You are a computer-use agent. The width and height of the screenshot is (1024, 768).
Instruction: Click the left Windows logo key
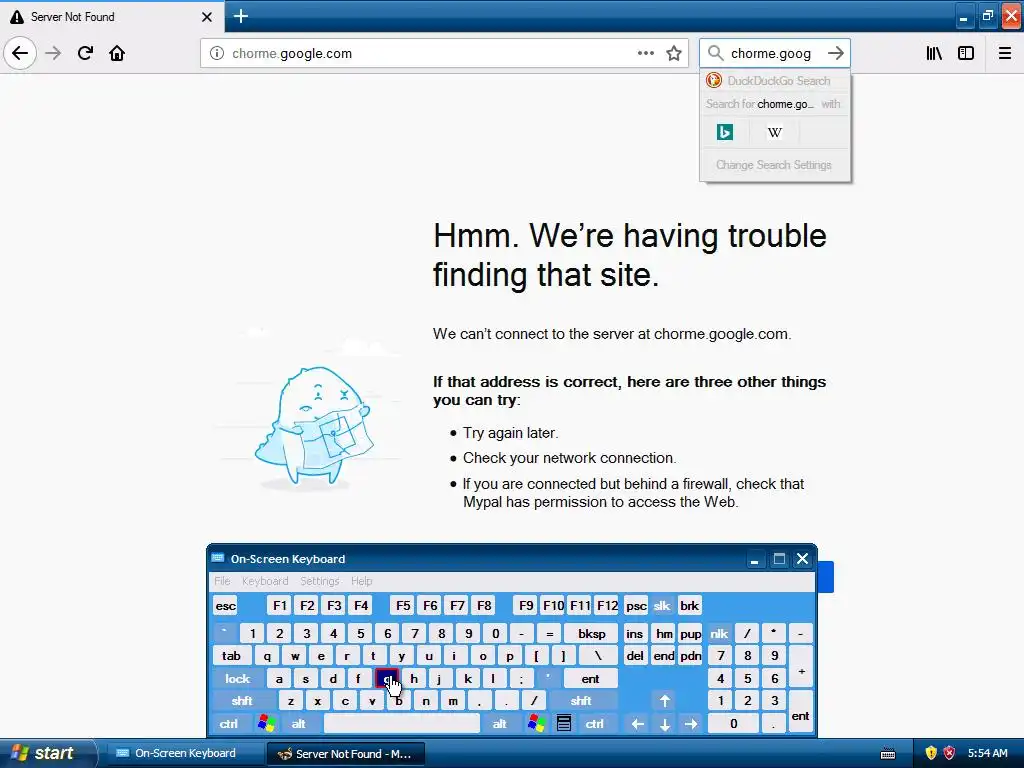(266, 724)
